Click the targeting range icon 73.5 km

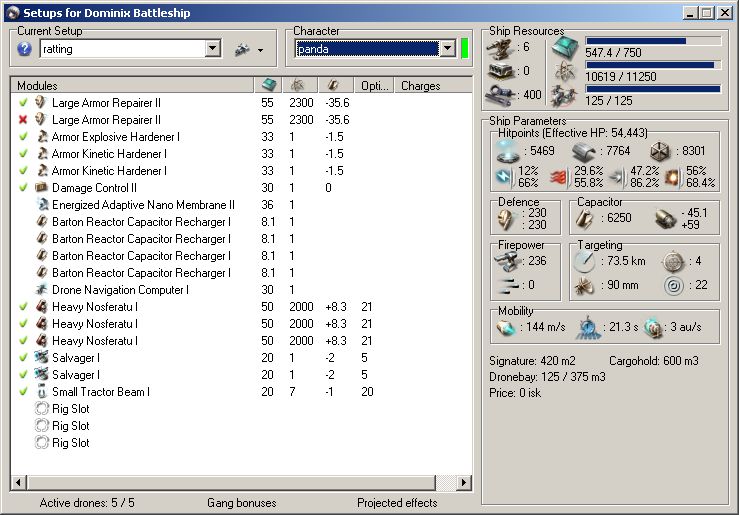tap(584, 262)
